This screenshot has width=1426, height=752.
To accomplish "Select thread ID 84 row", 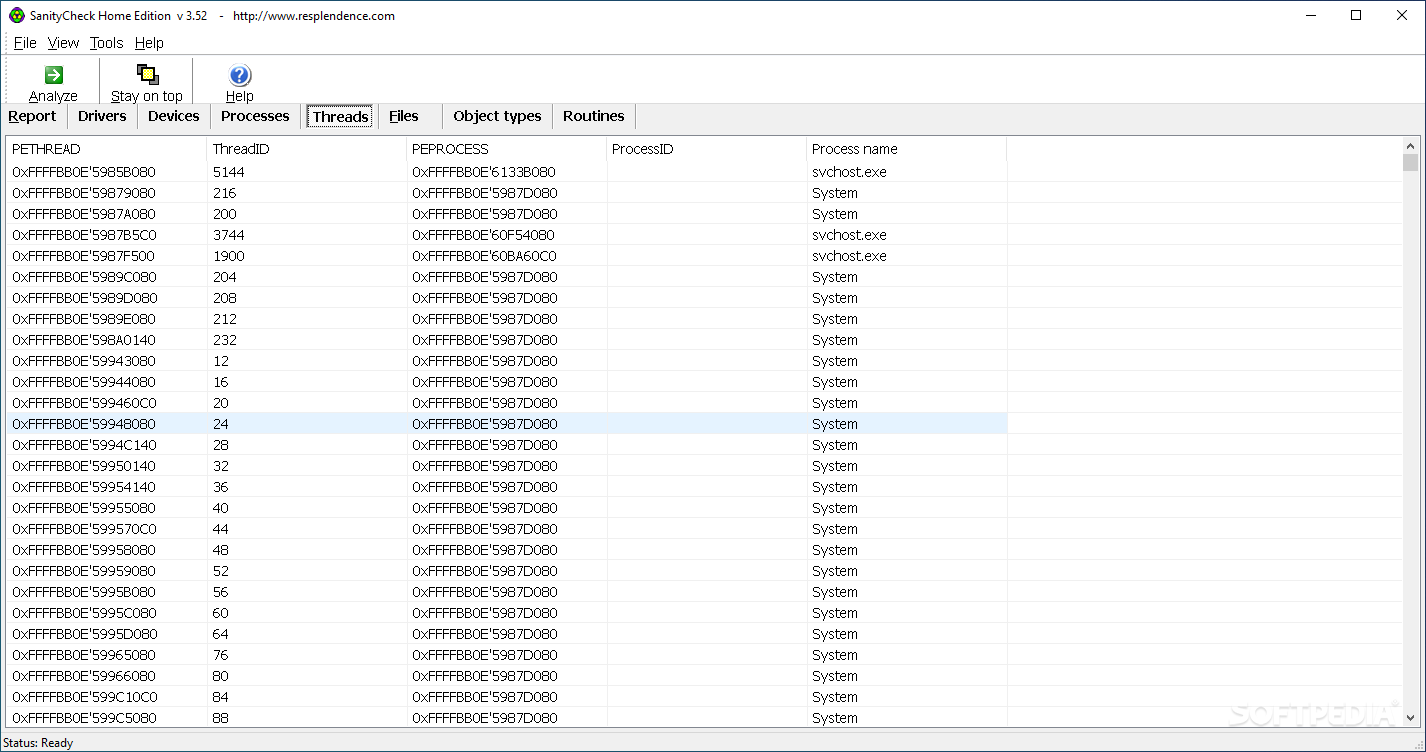I will pyautogui.click(x=506, y=697).
